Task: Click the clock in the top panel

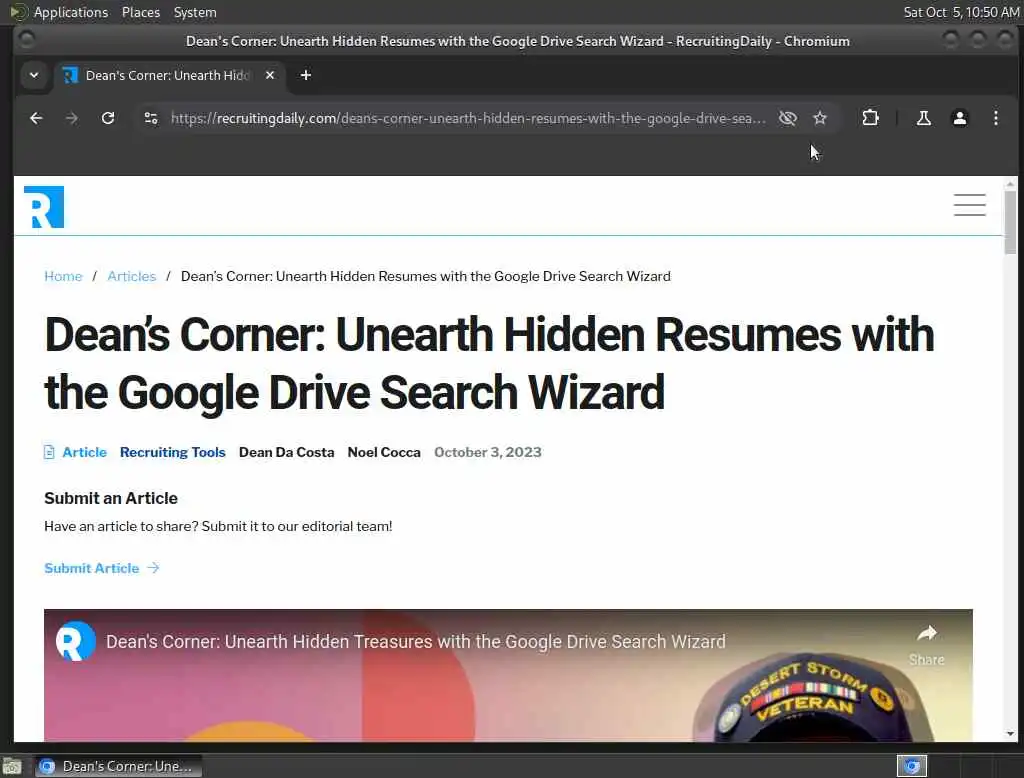Action: click(x=961, y=12)
